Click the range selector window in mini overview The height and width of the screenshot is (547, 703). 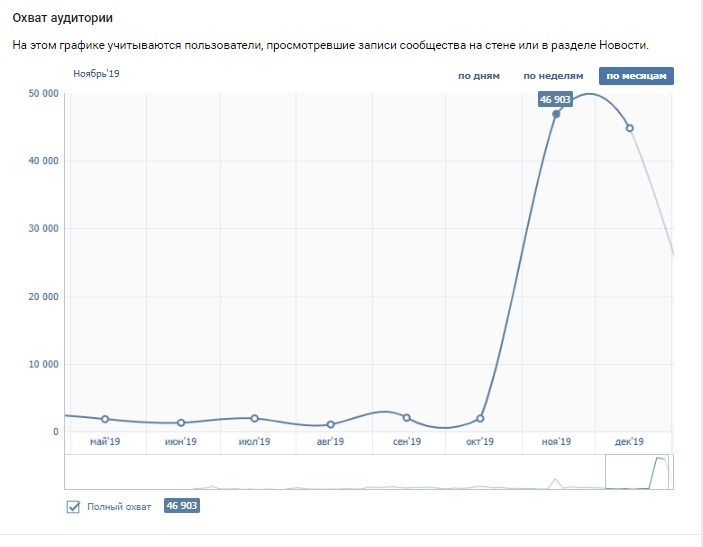point(637,472)
